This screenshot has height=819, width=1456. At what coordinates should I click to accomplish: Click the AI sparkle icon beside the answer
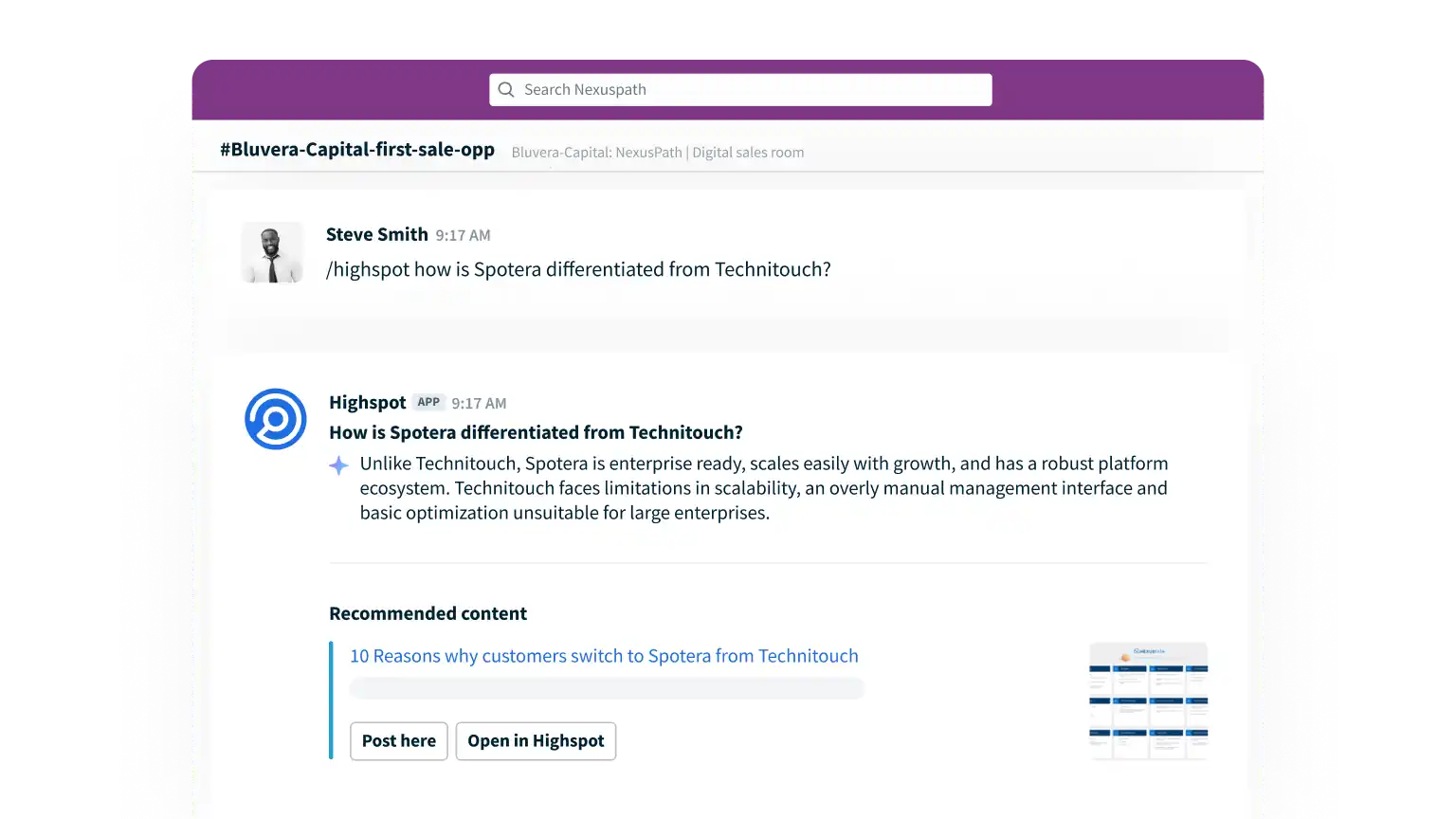(338, 465)
